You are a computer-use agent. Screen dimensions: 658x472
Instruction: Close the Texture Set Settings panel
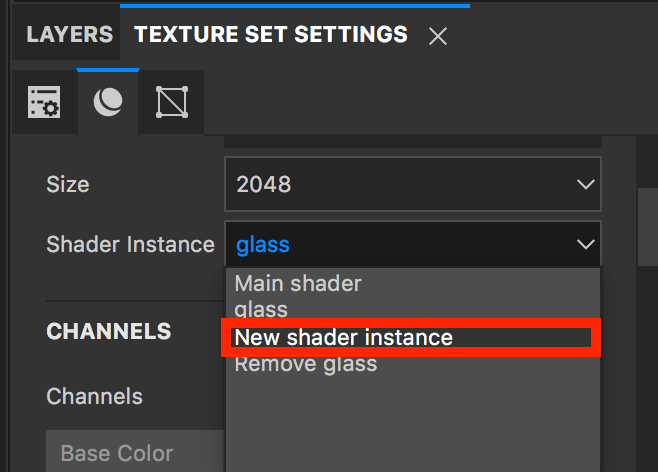[x=438, y=36]
